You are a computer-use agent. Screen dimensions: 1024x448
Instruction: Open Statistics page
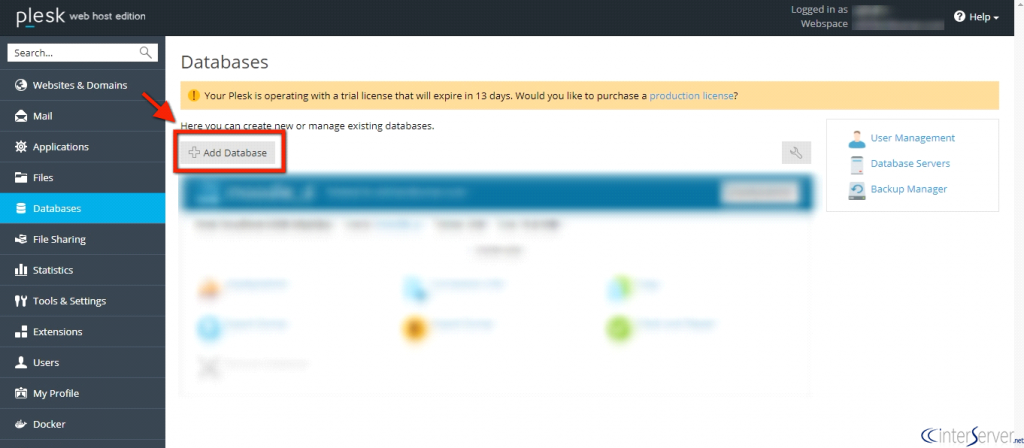(82, 270)
